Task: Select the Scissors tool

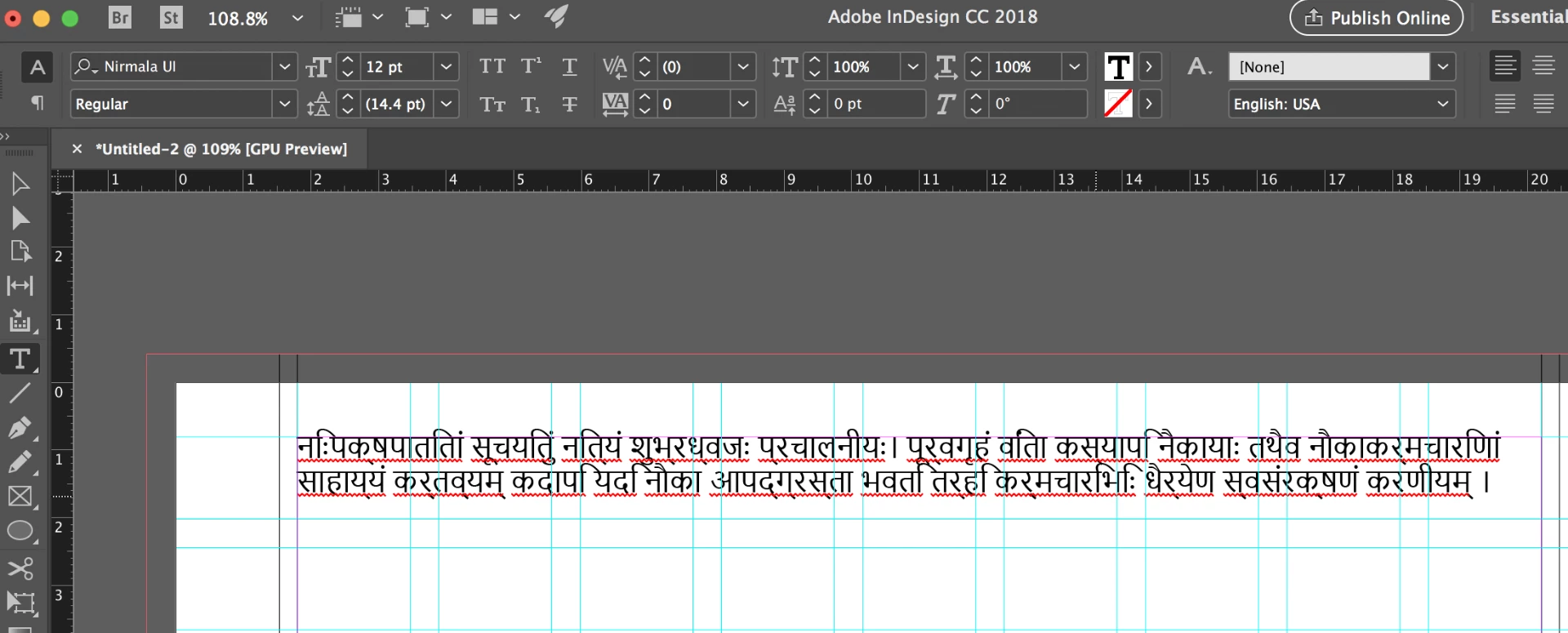Action: [x=20, y=568]
